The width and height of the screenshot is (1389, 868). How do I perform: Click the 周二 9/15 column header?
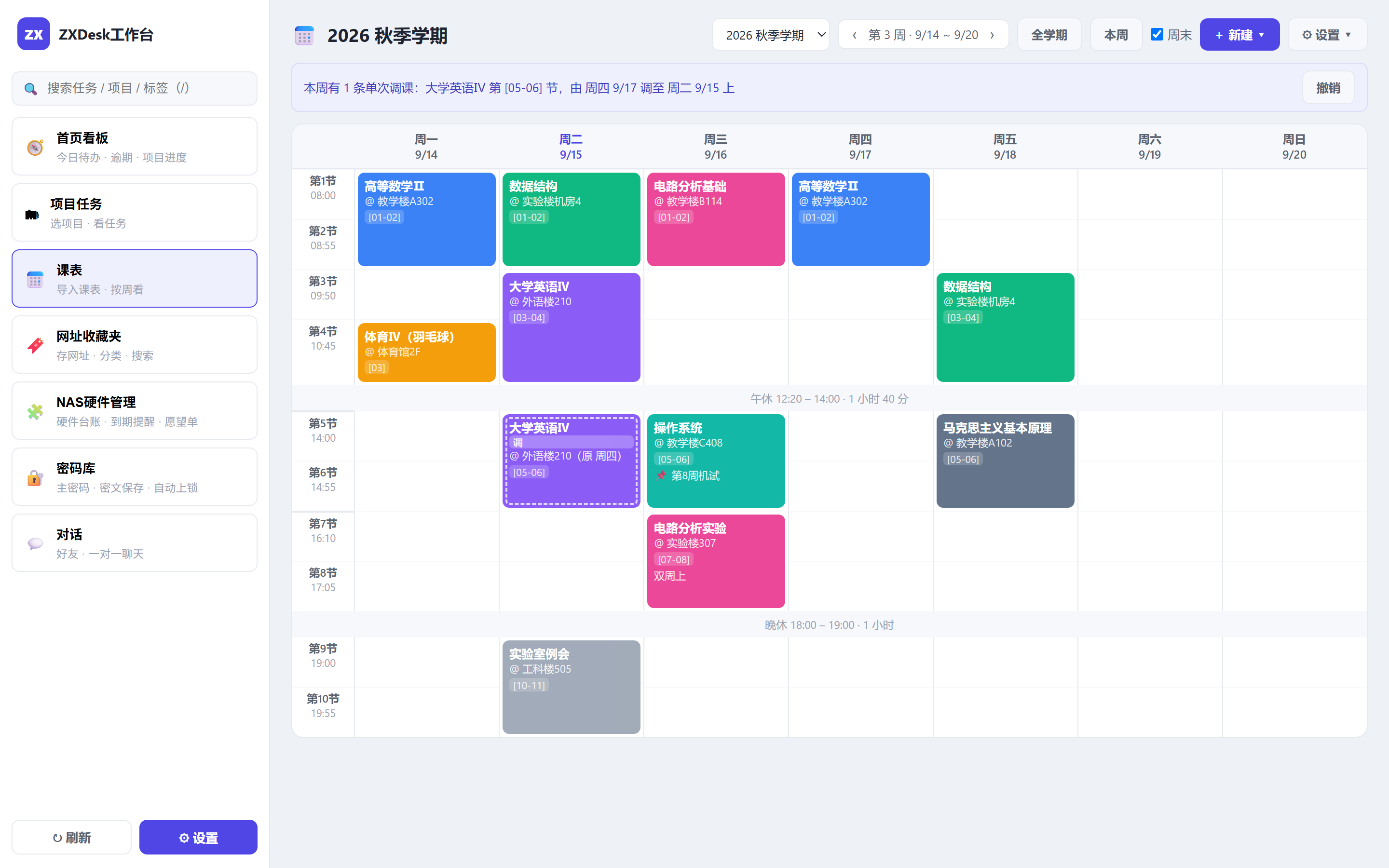571,147
